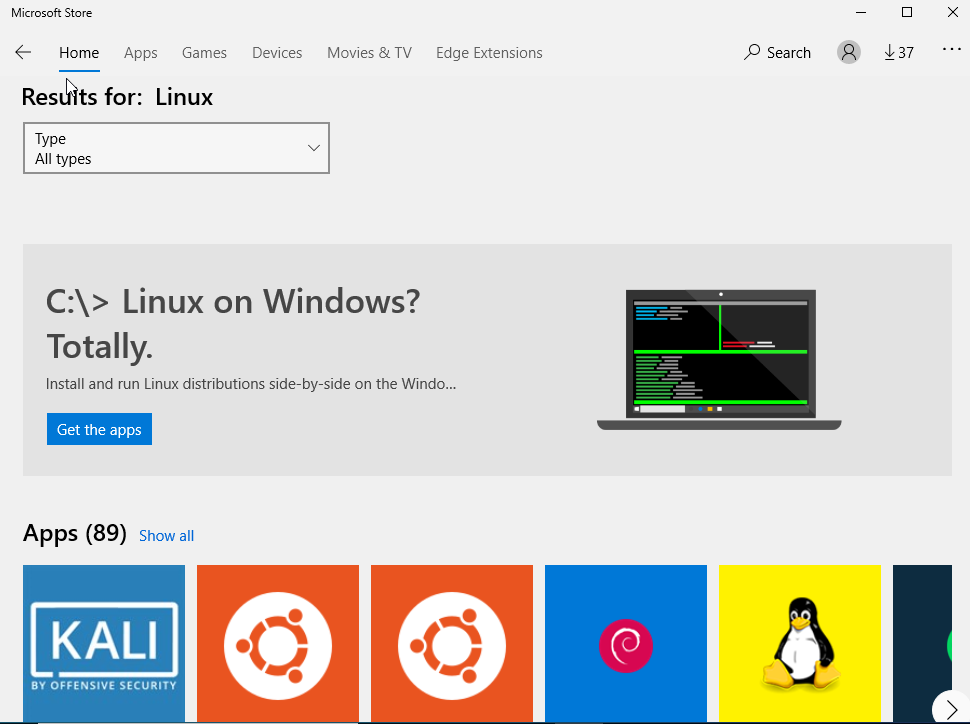Open the Downloads showing 37 items
Viewport: 970px width, 724px height.
(x=897, y=52)
